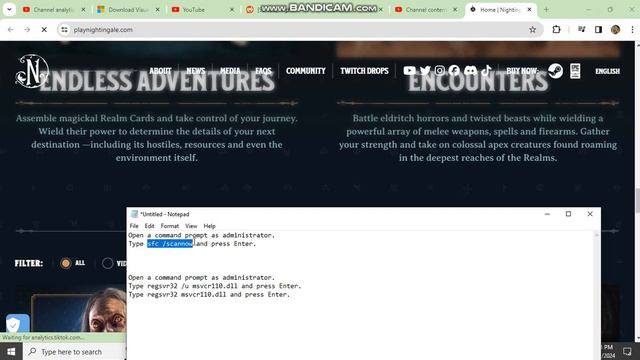The image size is (640, 360).
Task: Stop loading the page with the X button
Action: pyautogui.click(x=44, y=29)
